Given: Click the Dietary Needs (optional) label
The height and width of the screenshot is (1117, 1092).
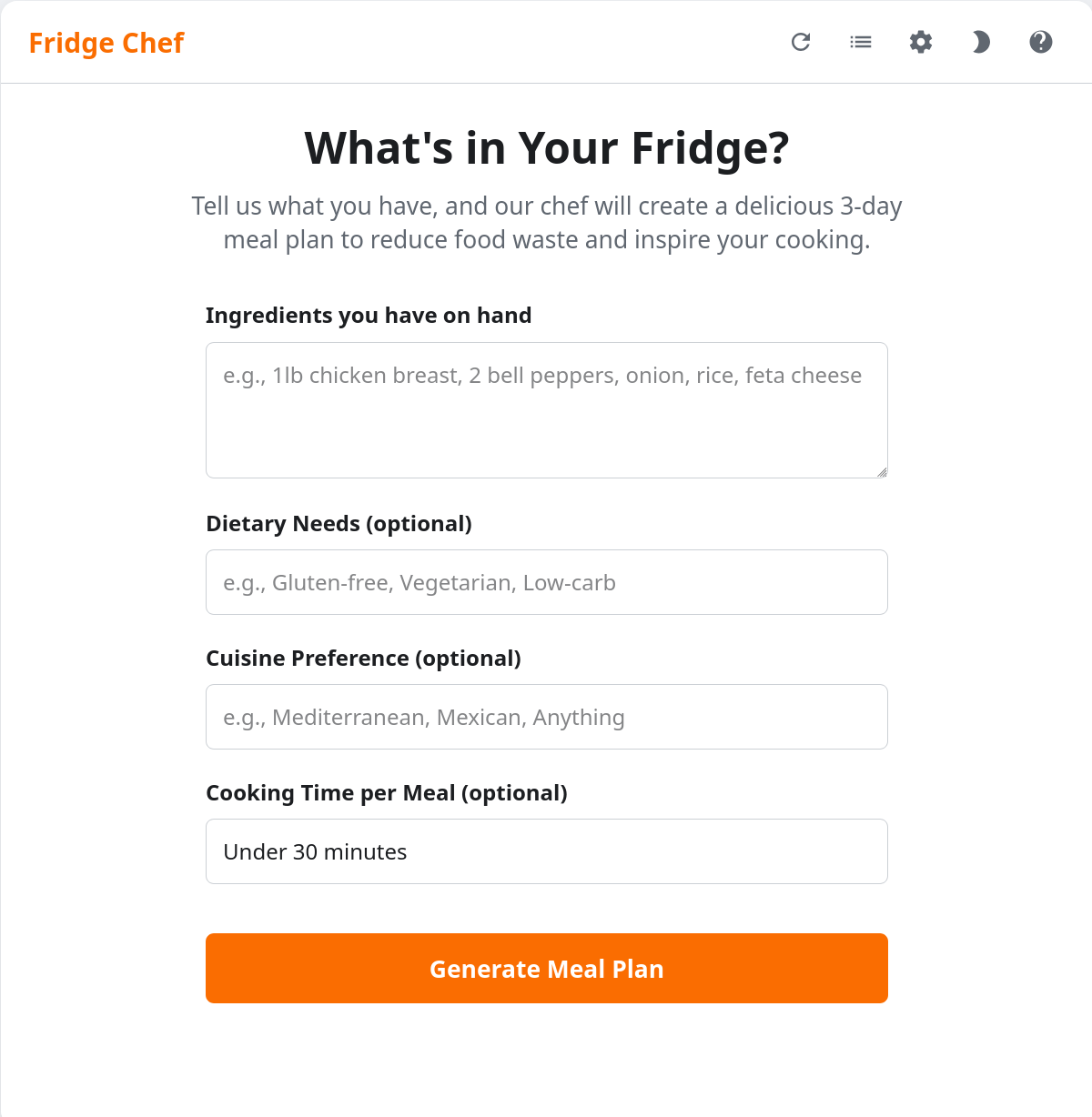Looking at the screenshot, I should [x=339, y=523].
